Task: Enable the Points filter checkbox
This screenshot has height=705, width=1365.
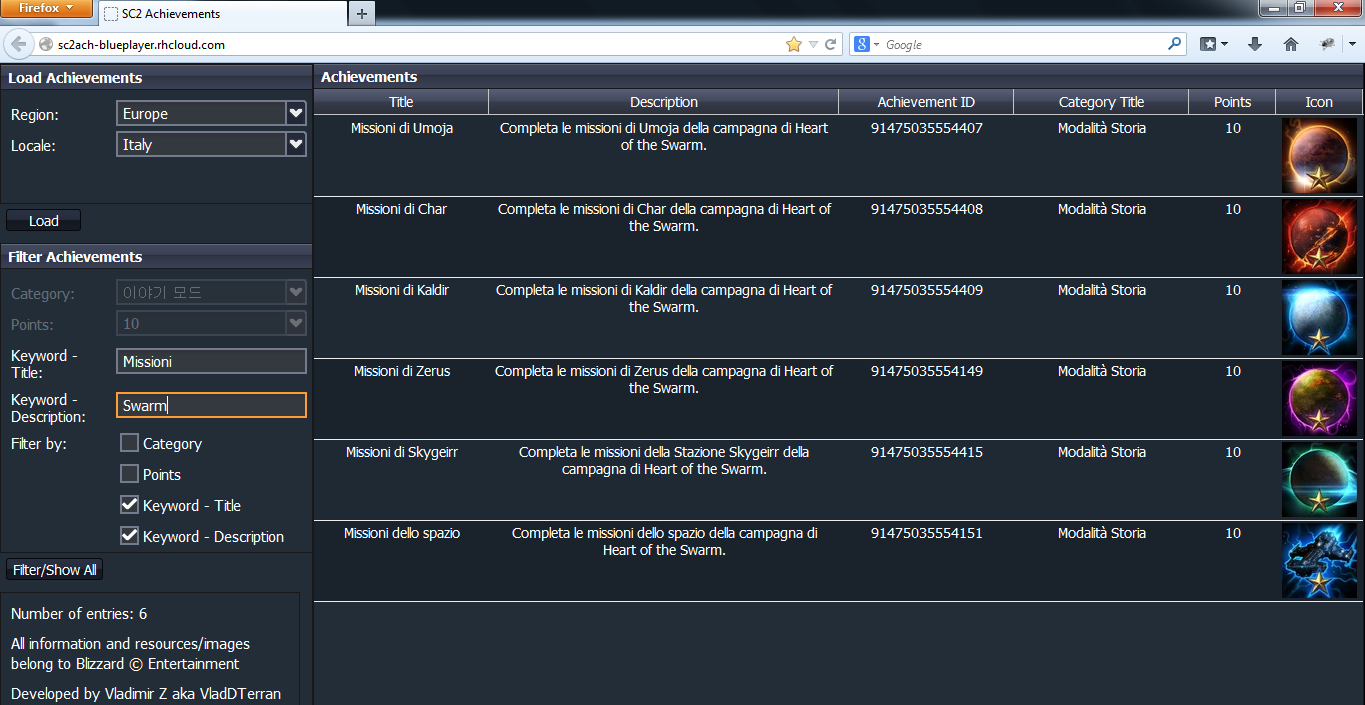Action: (x=129, y=474)
